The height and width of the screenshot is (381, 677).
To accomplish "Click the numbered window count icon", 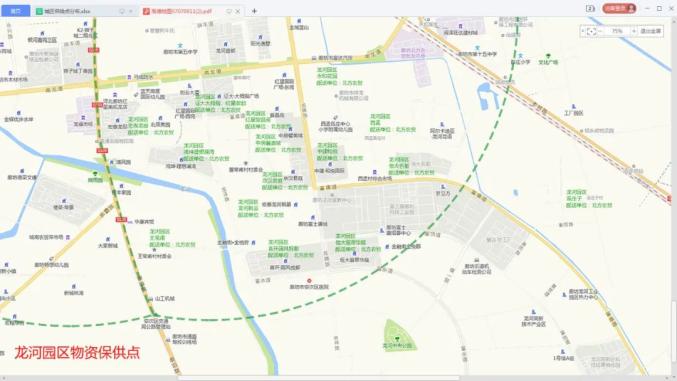I will [x=590, y=8].
